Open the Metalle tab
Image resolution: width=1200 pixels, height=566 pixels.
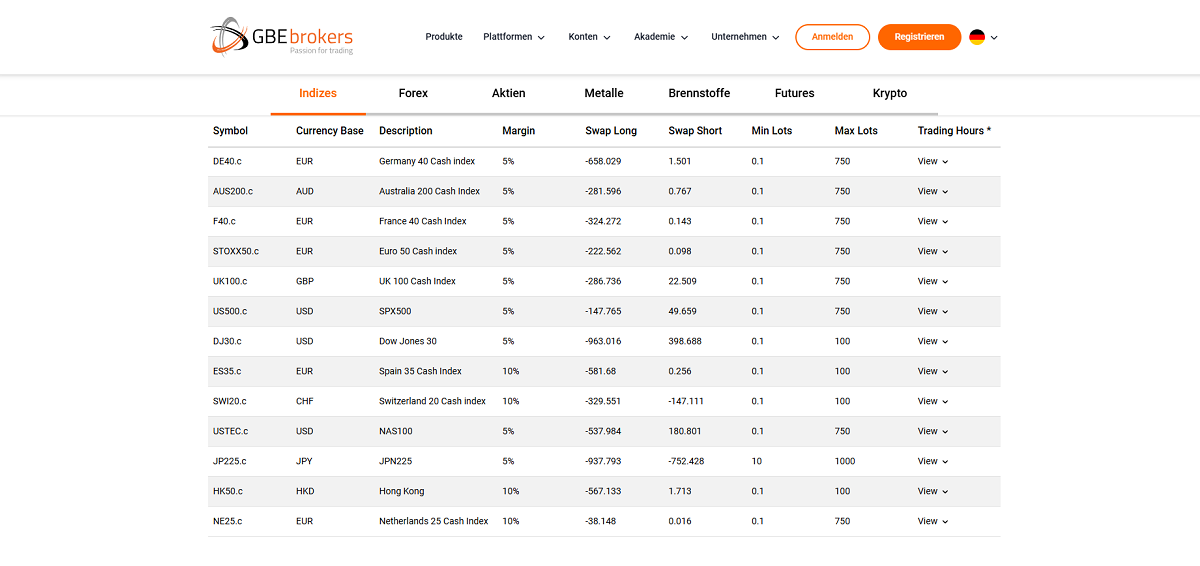point(604,93)
